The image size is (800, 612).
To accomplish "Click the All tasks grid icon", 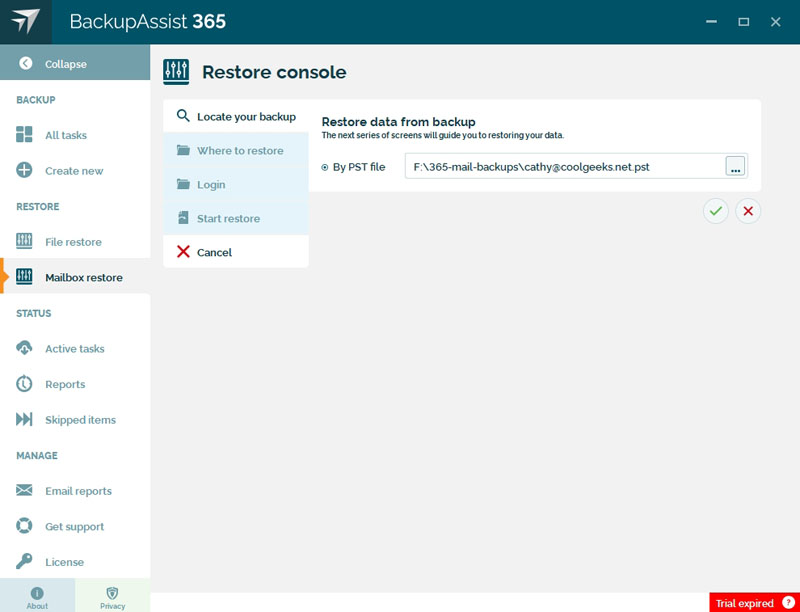I will point(24,135).
